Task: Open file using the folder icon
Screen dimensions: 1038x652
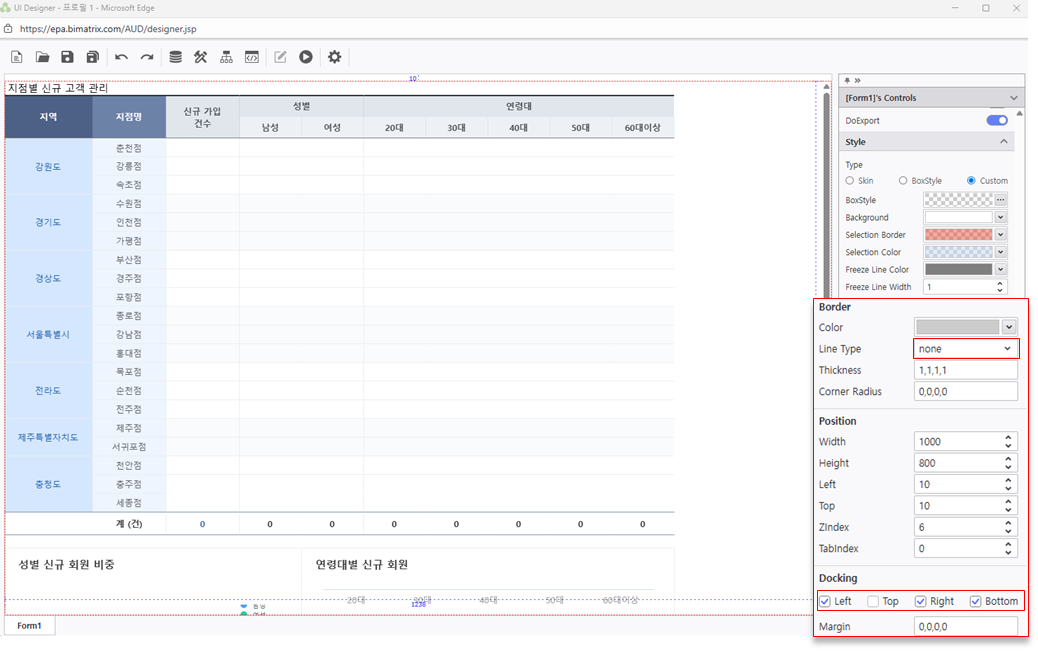Action: [43, 57]
